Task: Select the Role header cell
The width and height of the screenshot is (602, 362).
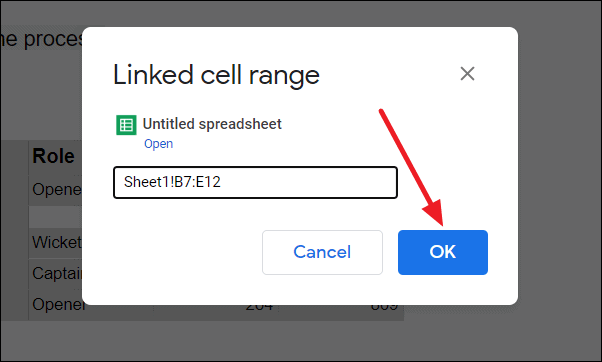Action: point(56,157)
